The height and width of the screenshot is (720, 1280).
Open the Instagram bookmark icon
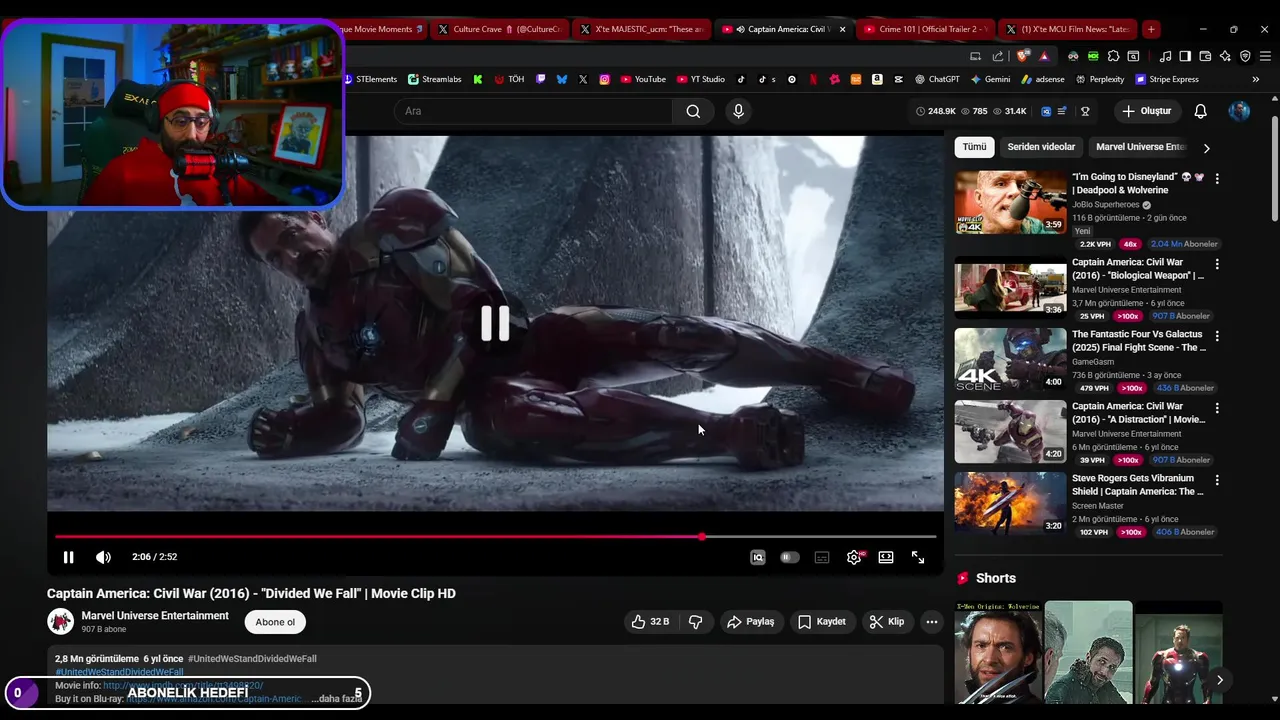point(604,79)
